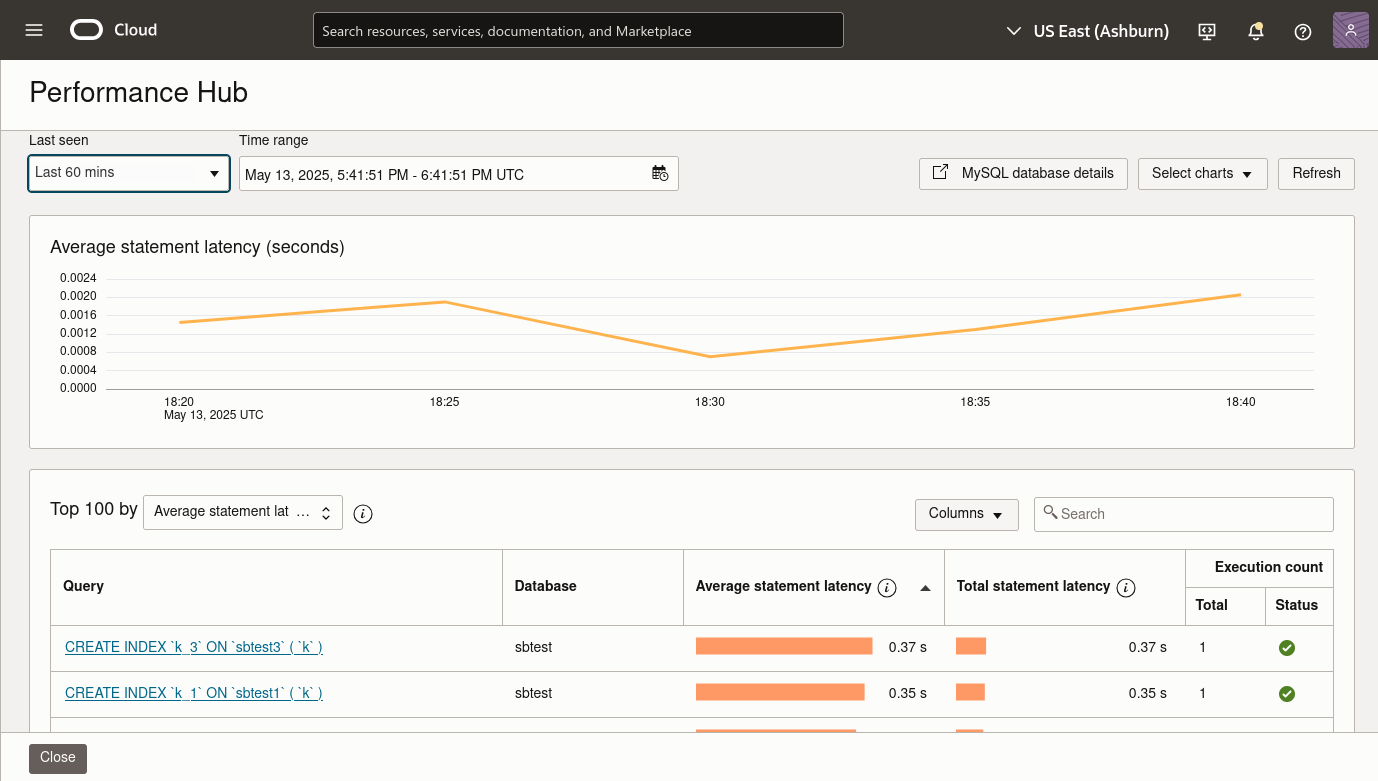
Task: Open the Cloud Shell developer console icon
Action: 1206,31
